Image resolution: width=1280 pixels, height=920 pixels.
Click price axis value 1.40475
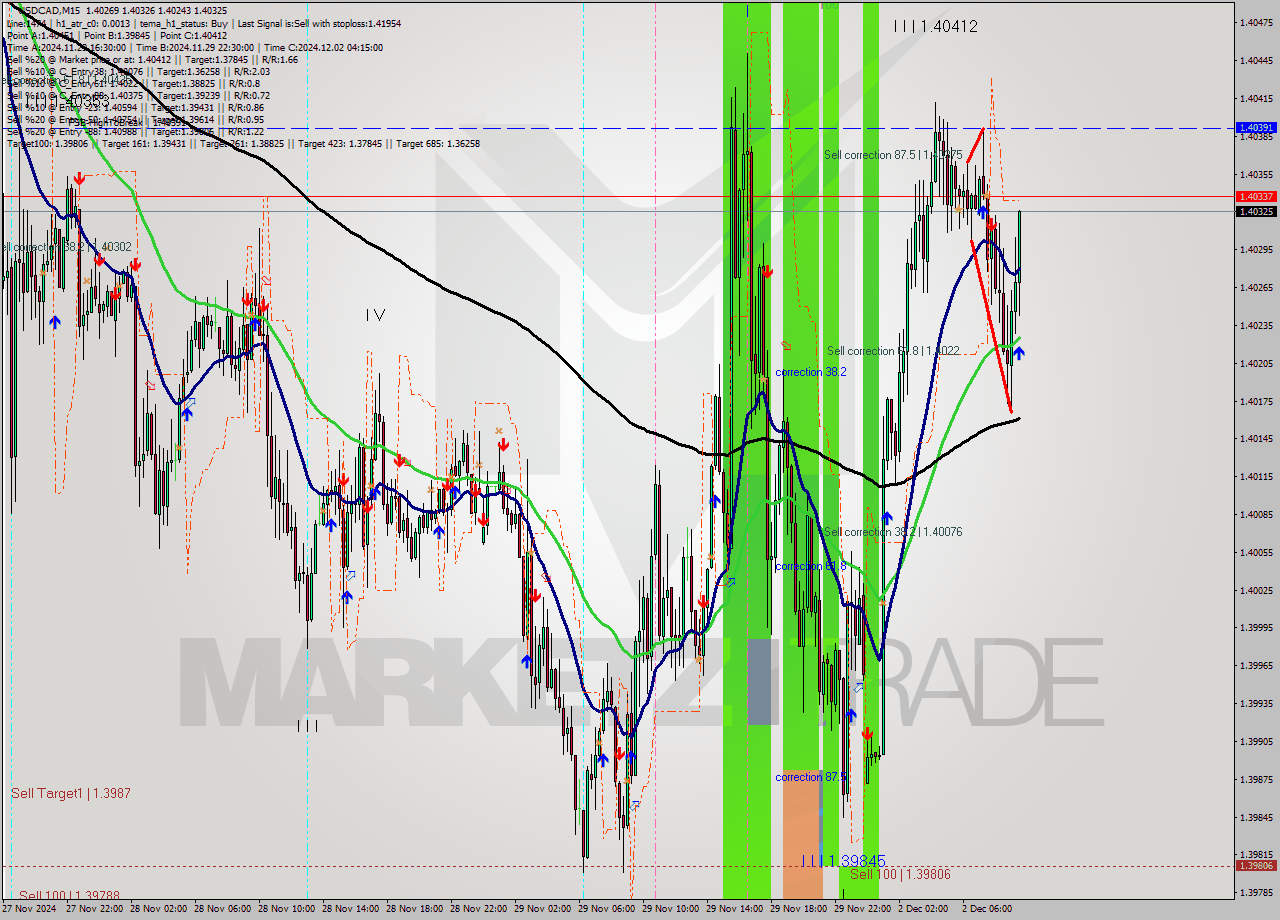[x=1256, y=22]
